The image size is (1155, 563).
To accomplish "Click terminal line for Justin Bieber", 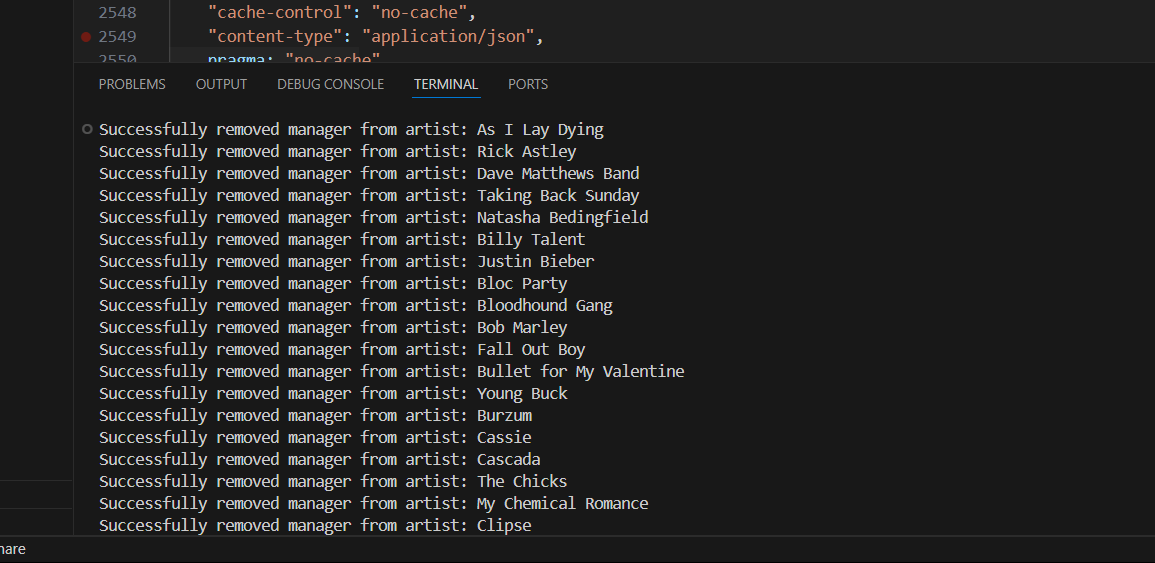I will click(x=347, y=262).
